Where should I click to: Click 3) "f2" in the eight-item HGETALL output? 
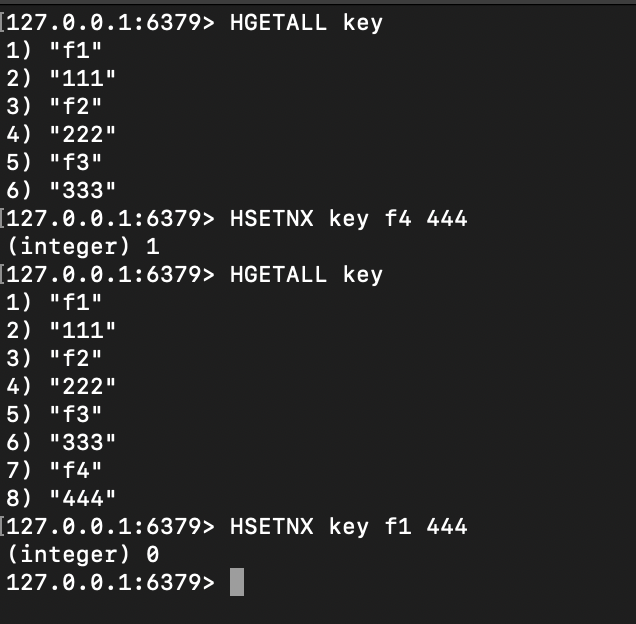[54, 358]
